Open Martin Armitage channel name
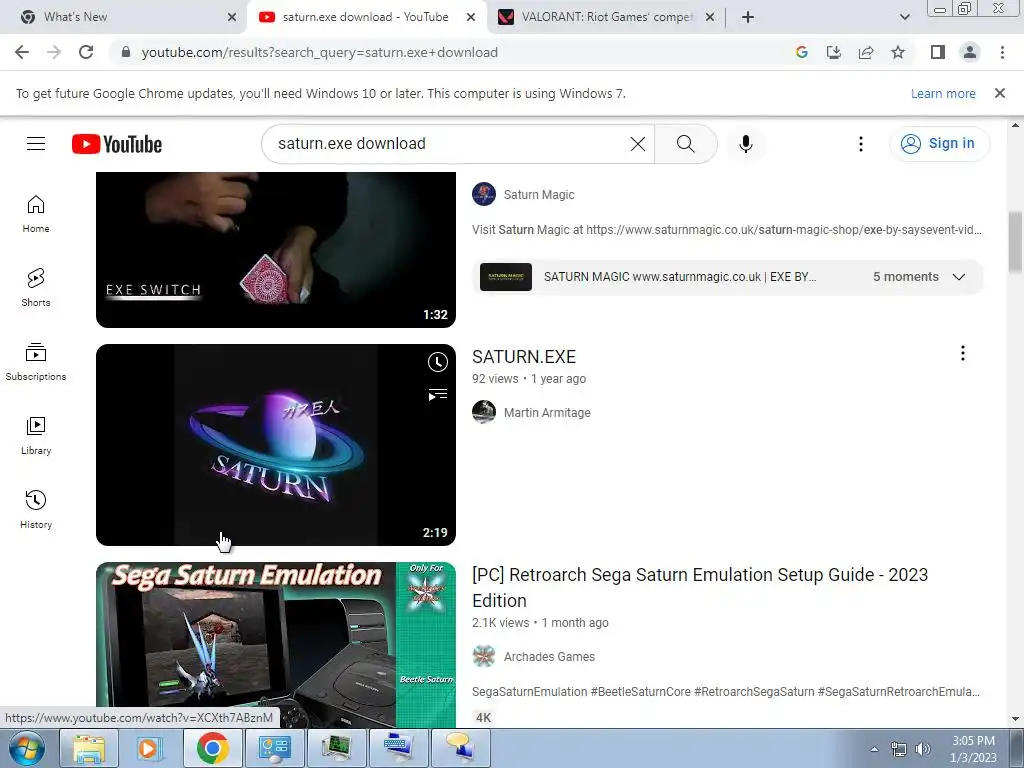This screenshot has width=1024, height=768. point(547,413)
